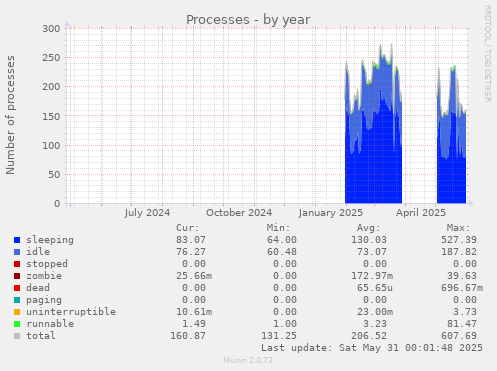This screenshot has width=497, height=371.
Task: Click total max value 607.69
Action: pyautogui.click(x=459, y=336)
